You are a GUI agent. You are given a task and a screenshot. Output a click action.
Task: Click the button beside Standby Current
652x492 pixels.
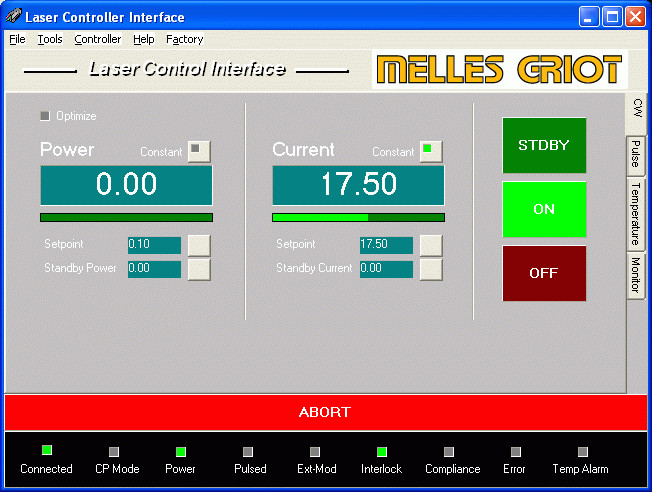coord(431,269)
